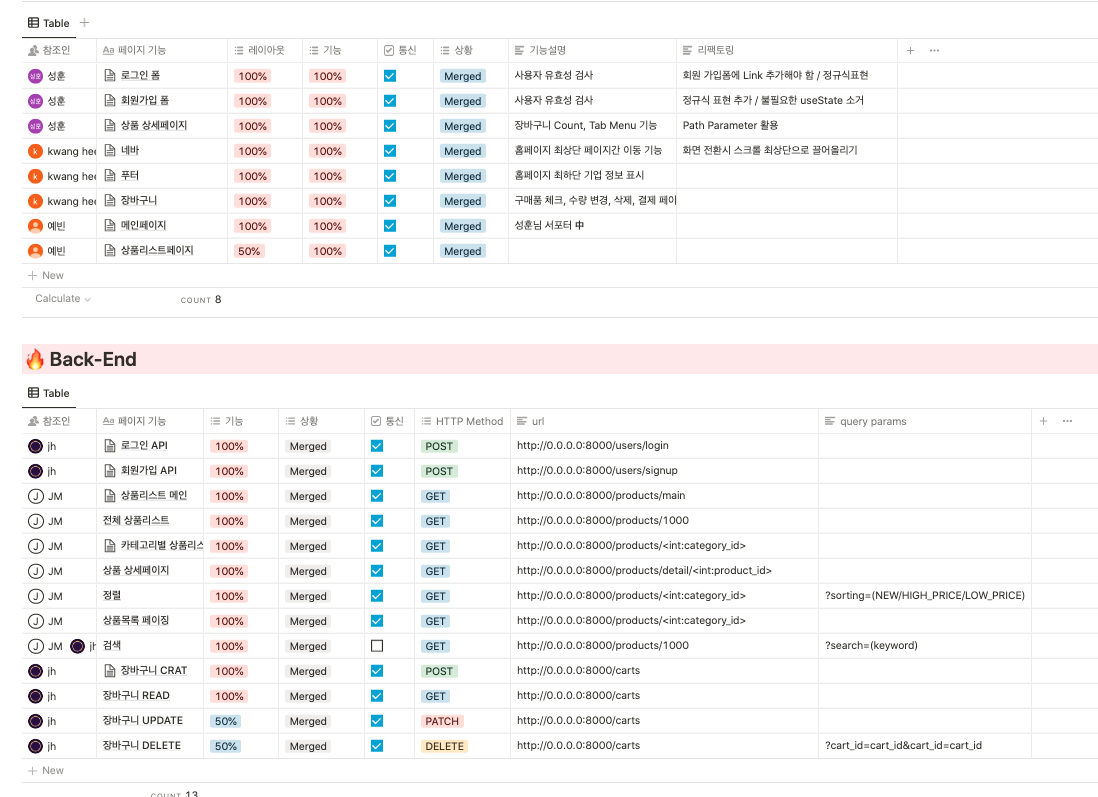Open 상황 Merged select for 푸터 row
This screenshot has width=1098, height=797.
click(462, 176)
